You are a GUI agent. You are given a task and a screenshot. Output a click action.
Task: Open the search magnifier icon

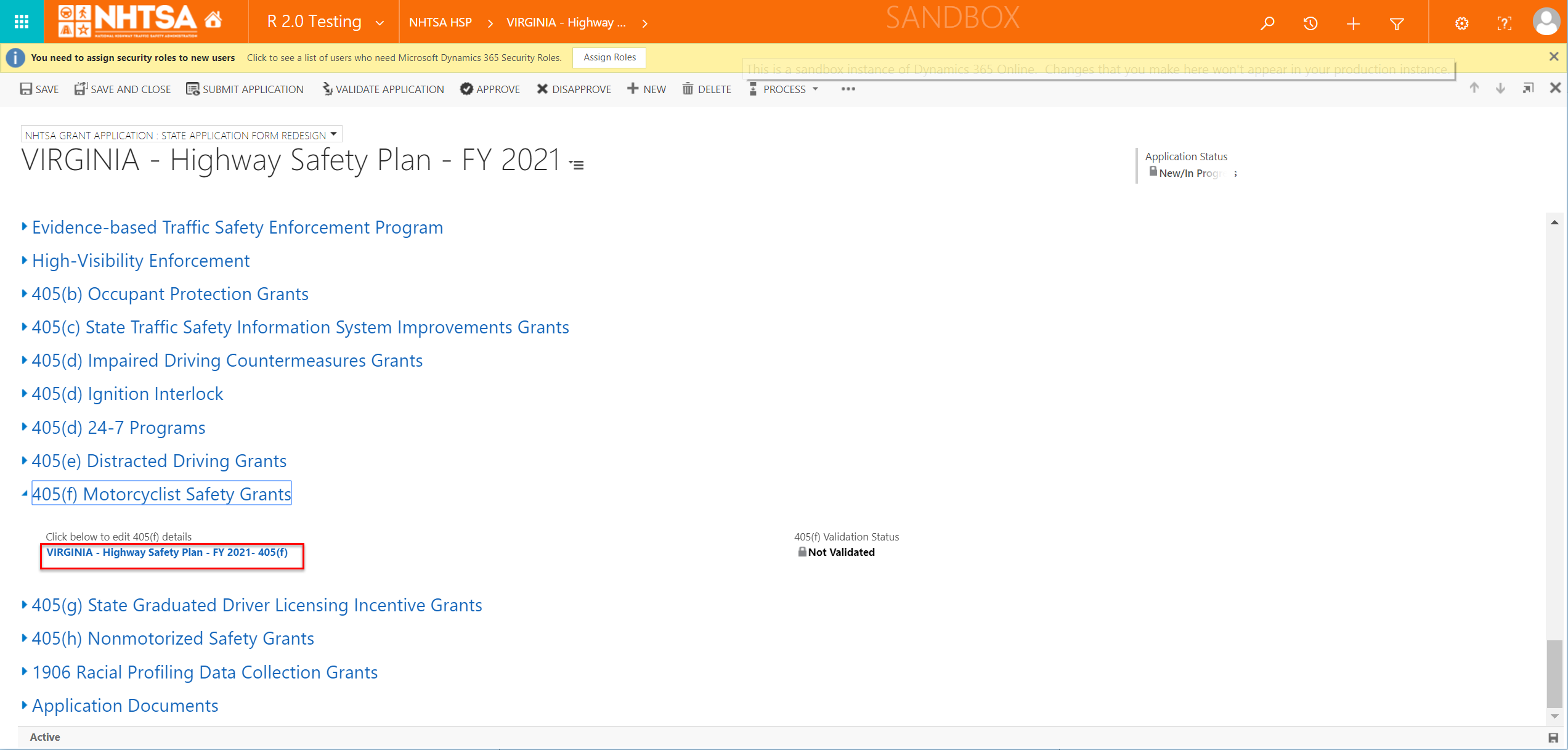pos(1267,23)
